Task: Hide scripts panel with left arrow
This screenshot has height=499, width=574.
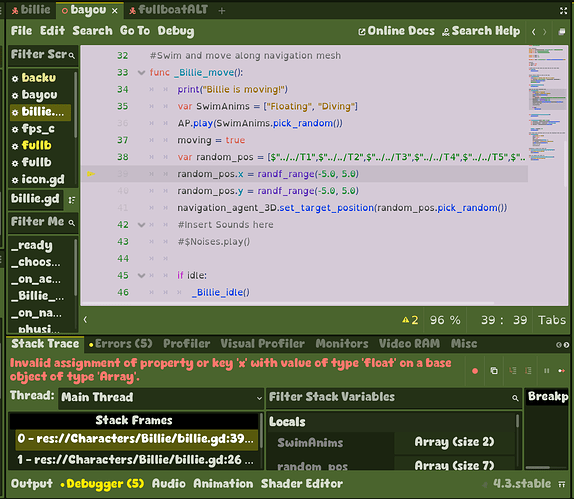Action: click(85, 320)
